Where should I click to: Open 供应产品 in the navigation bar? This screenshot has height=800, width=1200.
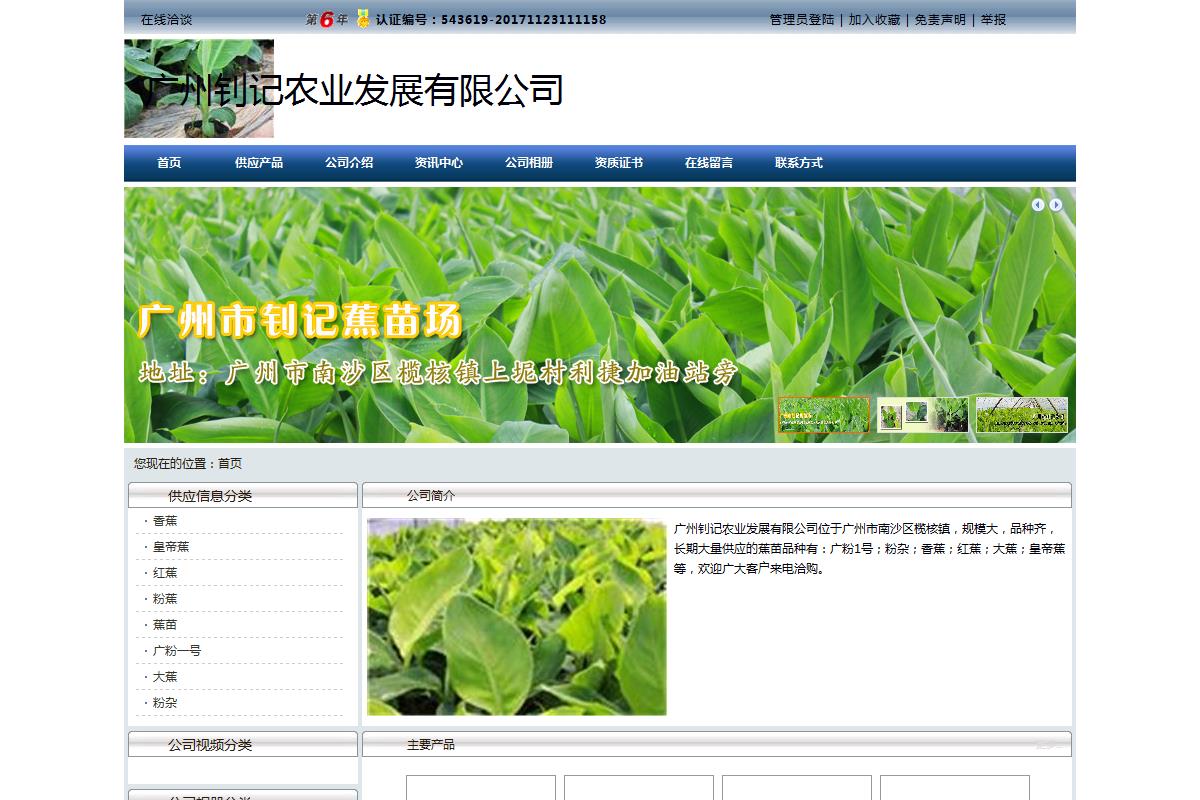pos(259,163)
